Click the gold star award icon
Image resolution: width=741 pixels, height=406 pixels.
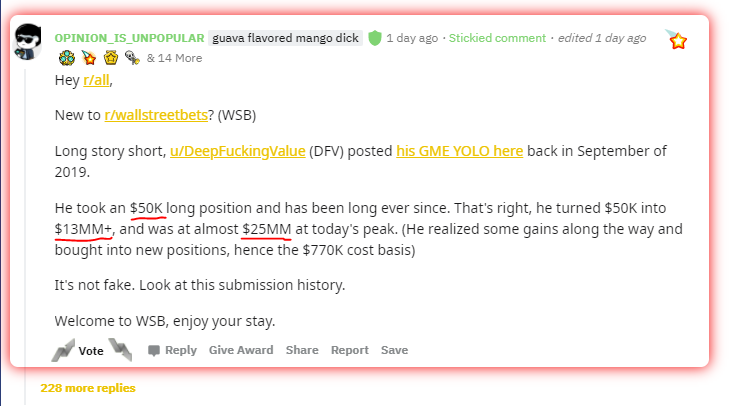click(x=677, y=40)
